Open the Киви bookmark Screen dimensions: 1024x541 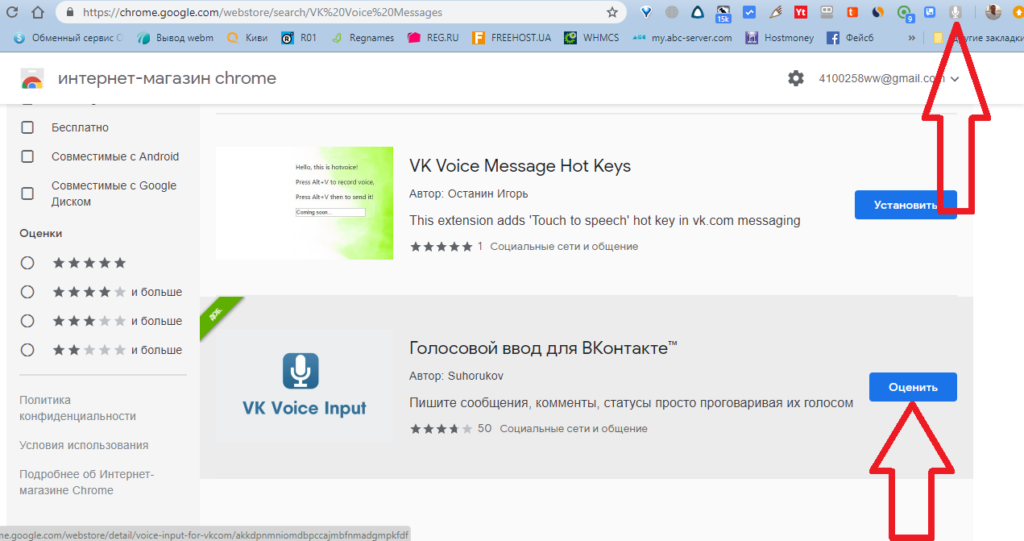(x=247, y=38)
